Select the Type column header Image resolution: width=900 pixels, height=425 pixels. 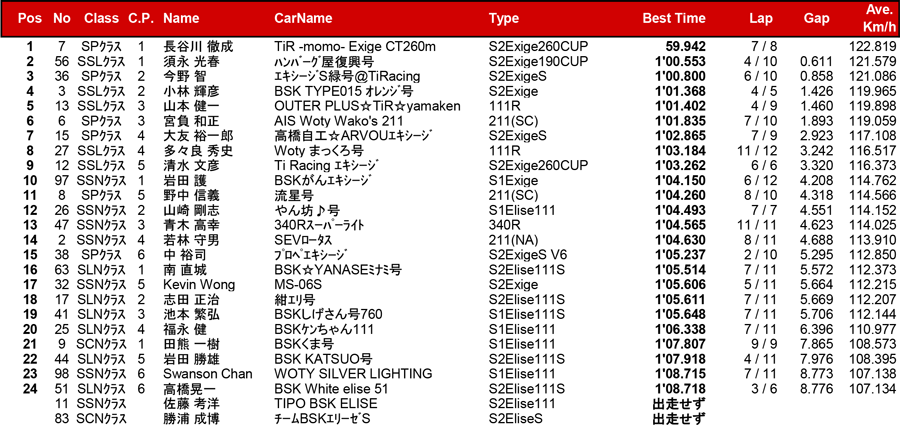(x=504, y=18)
